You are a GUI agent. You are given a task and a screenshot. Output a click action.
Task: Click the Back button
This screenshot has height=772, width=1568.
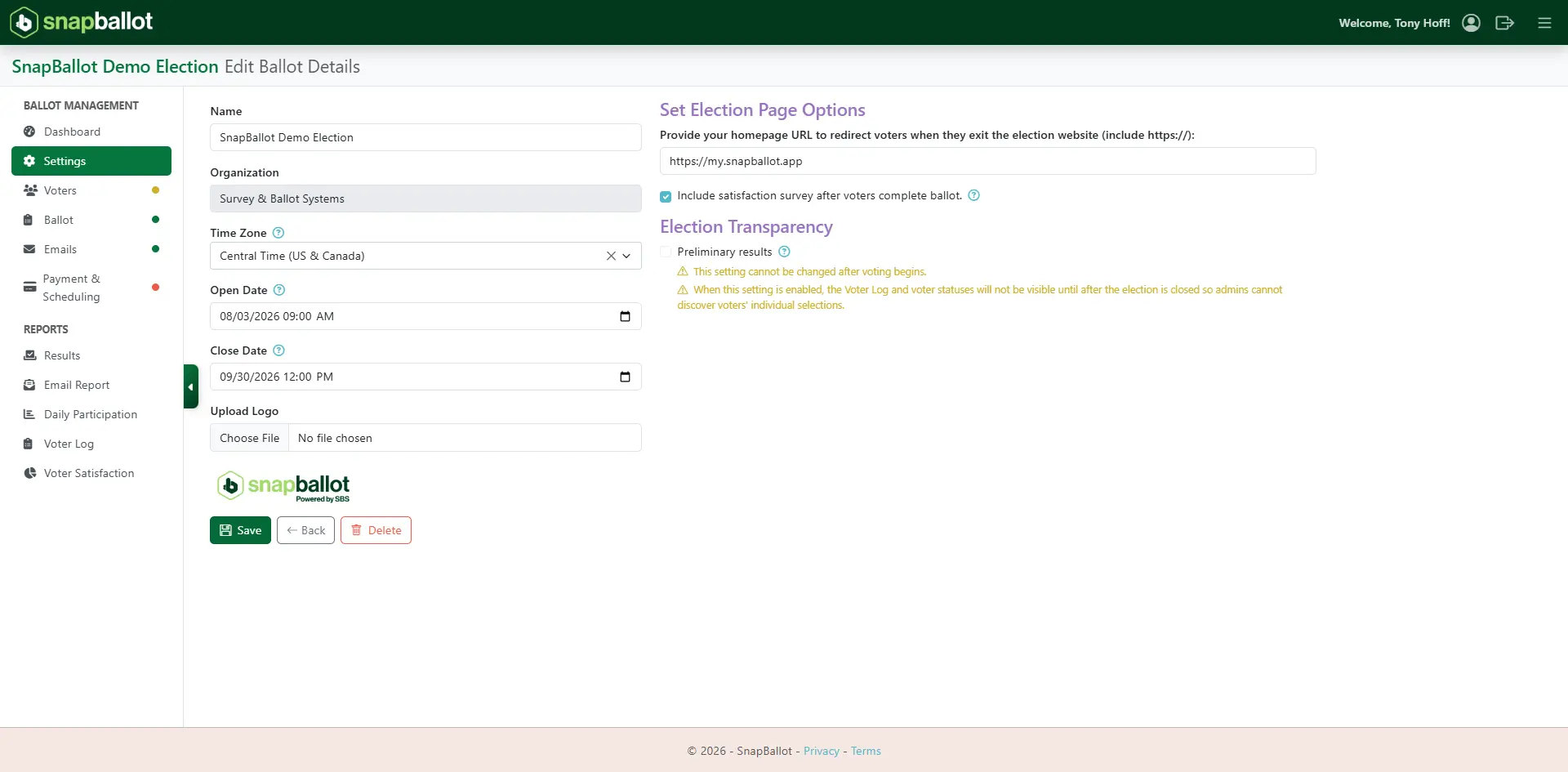[305, 530]
